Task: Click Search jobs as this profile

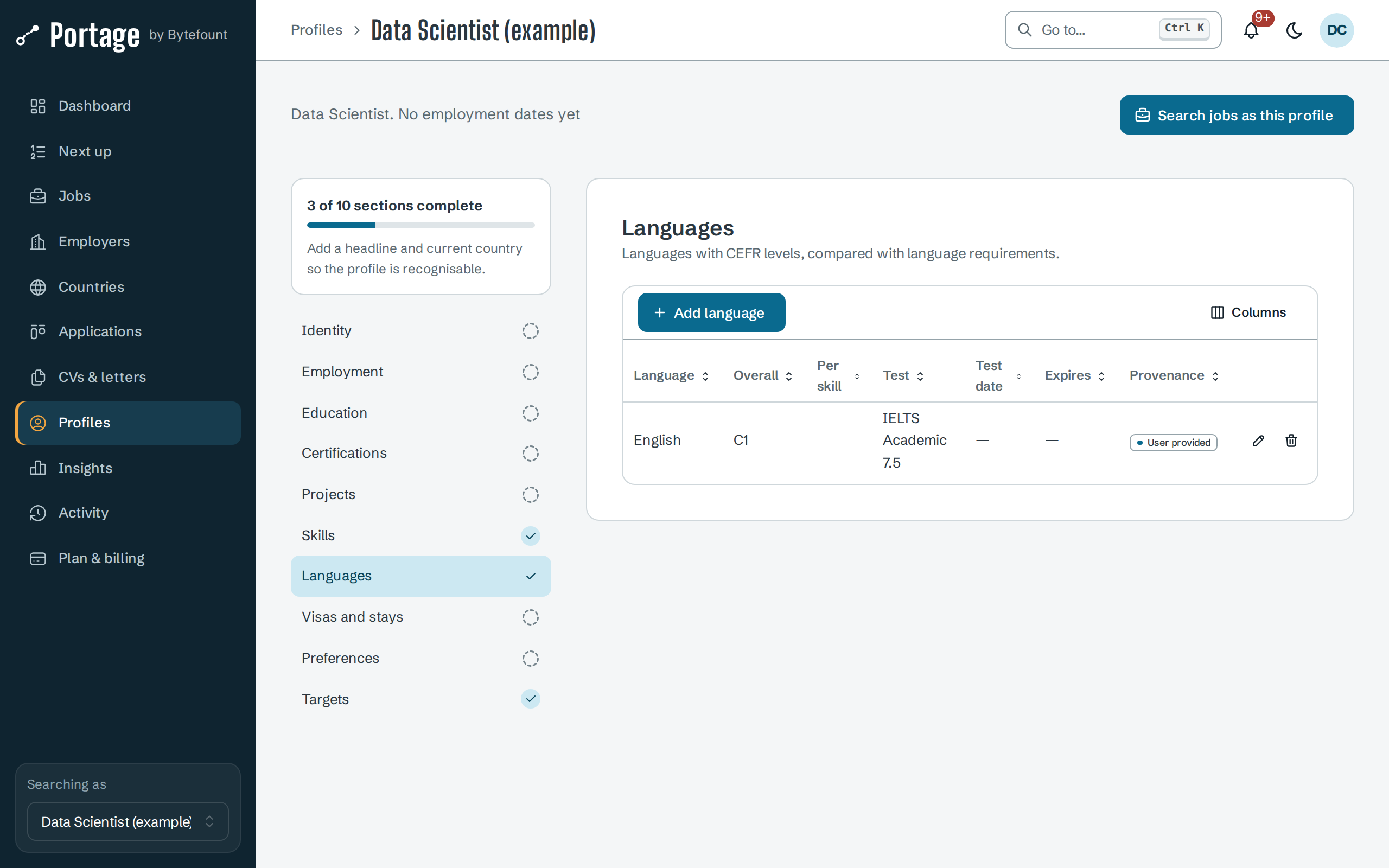Action: pos(1237,115)
